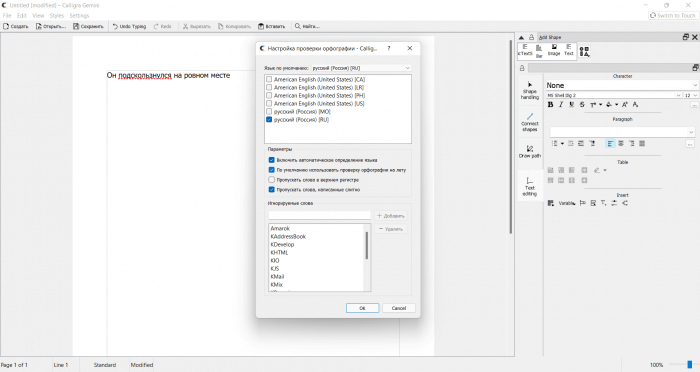Open the Найти (Find) tool
Screen dimensions: 700x372
(307, 26)
